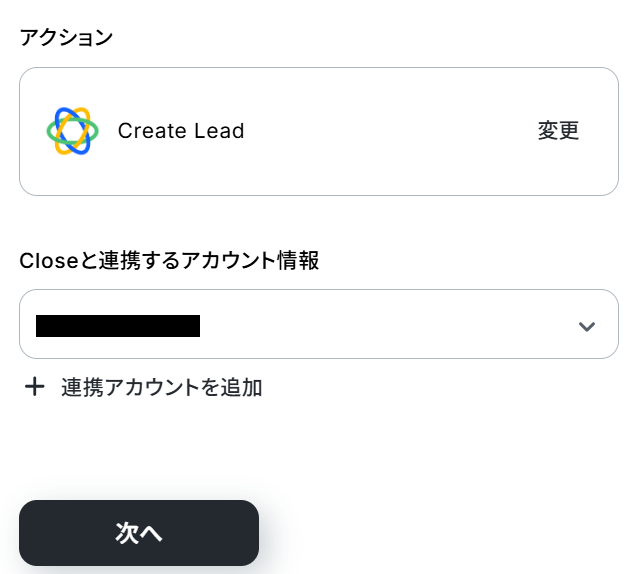Click the アクション section heading
The height and width of the screenshot is (574, 632).
(x=66, y=37)
